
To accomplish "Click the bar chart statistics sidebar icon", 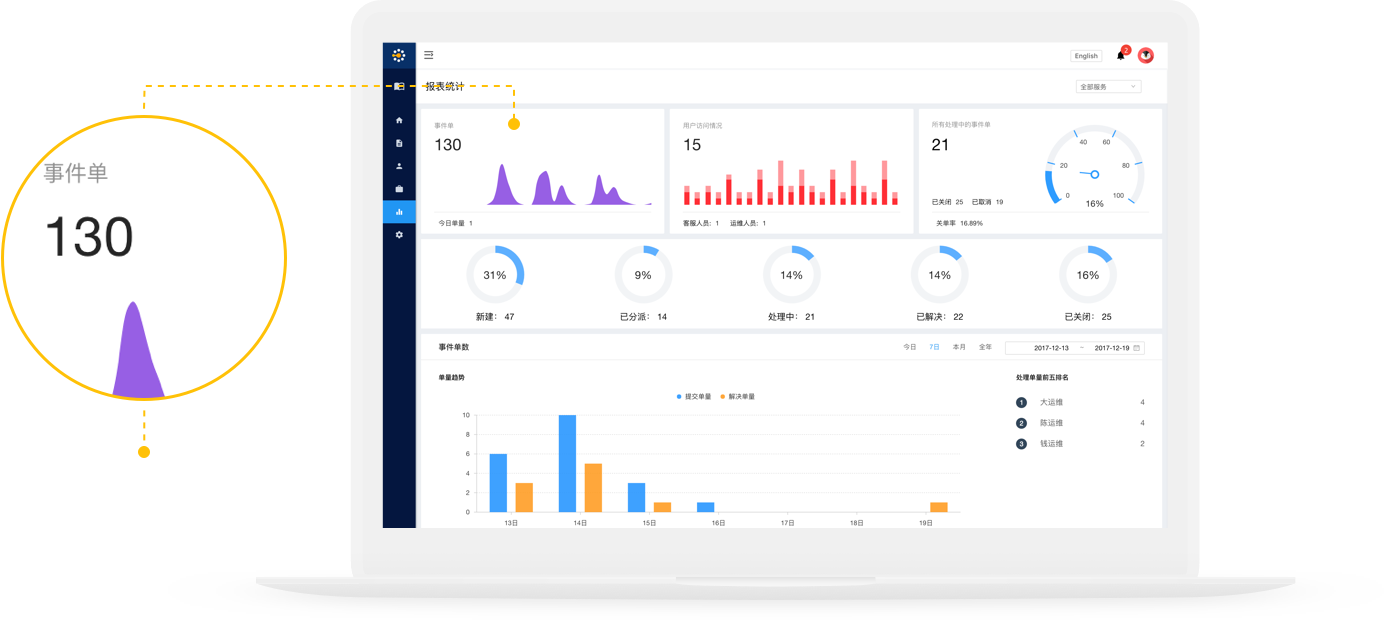I will (399, 212).
